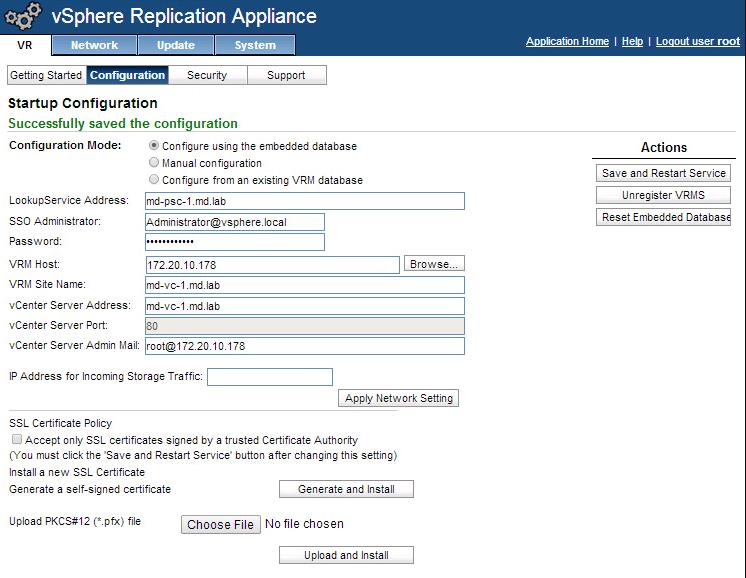This screenshot has width=746, height=578.
Task: Click the Generate and Install button
Action: coord(346,489)
